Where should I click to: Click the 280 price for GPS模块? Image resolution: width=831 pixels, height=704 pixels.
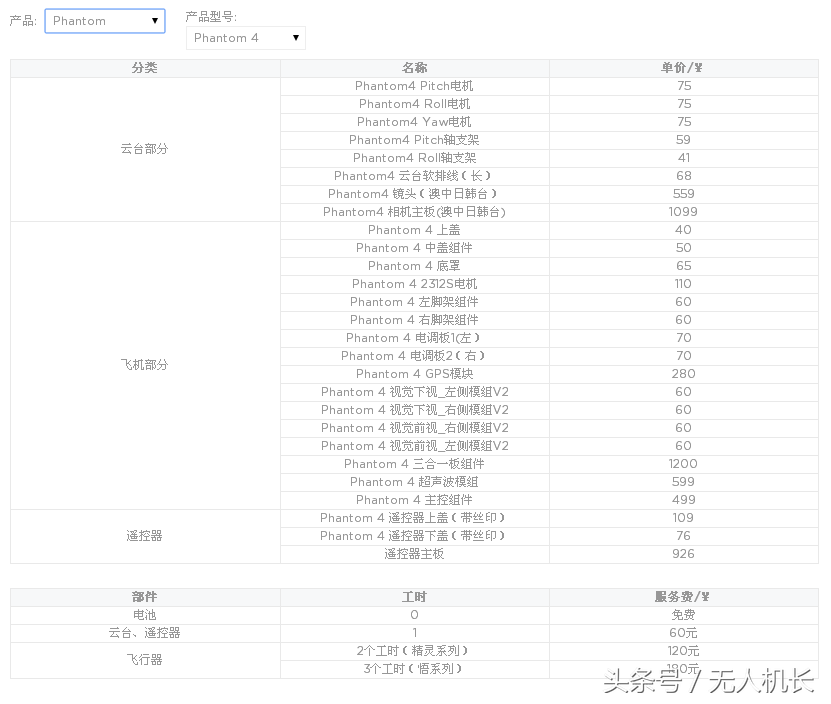coord(684,374)
